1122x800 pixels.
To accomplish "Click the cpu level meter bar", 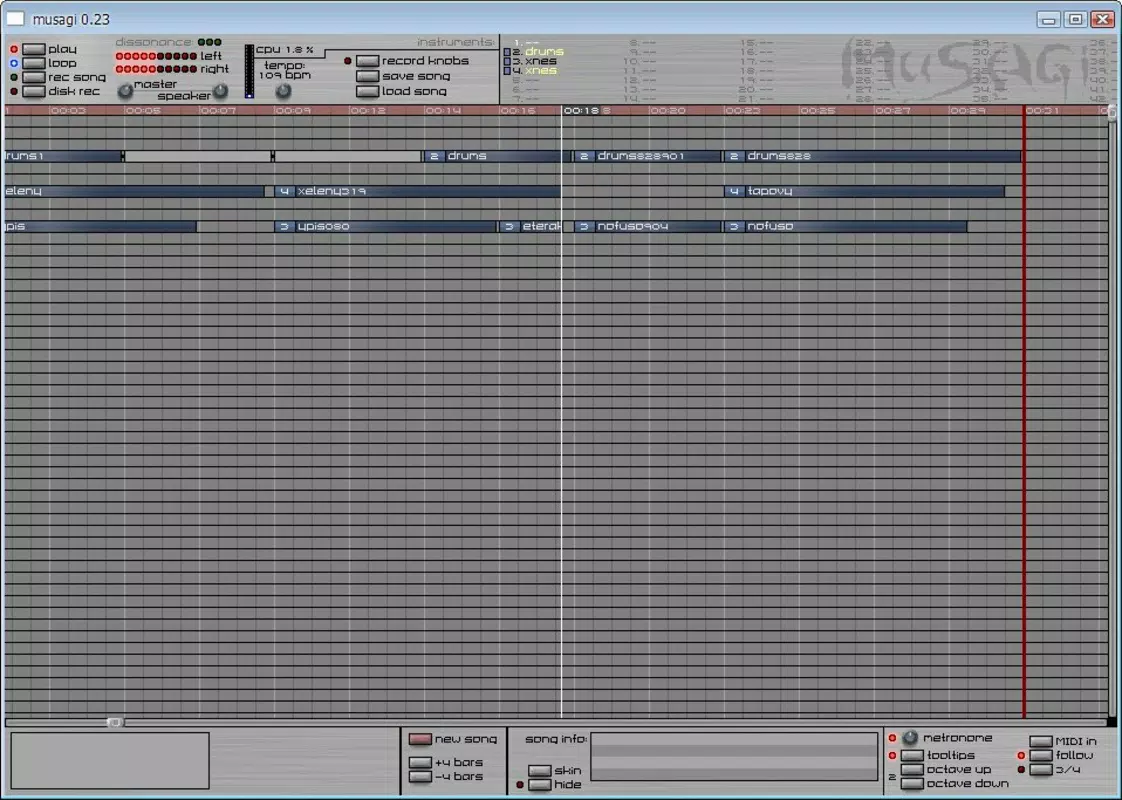I will coord(249,71).
